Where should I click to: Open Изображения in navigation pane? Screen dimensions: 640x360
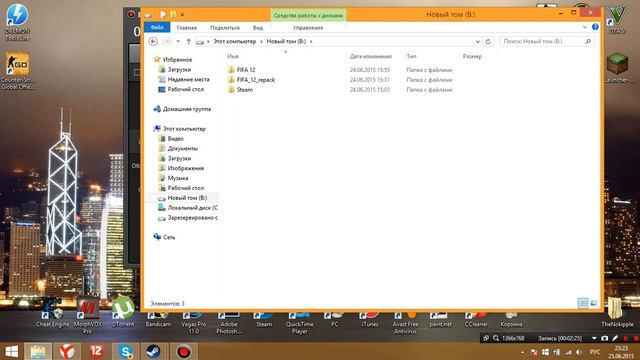pos(186,168)
